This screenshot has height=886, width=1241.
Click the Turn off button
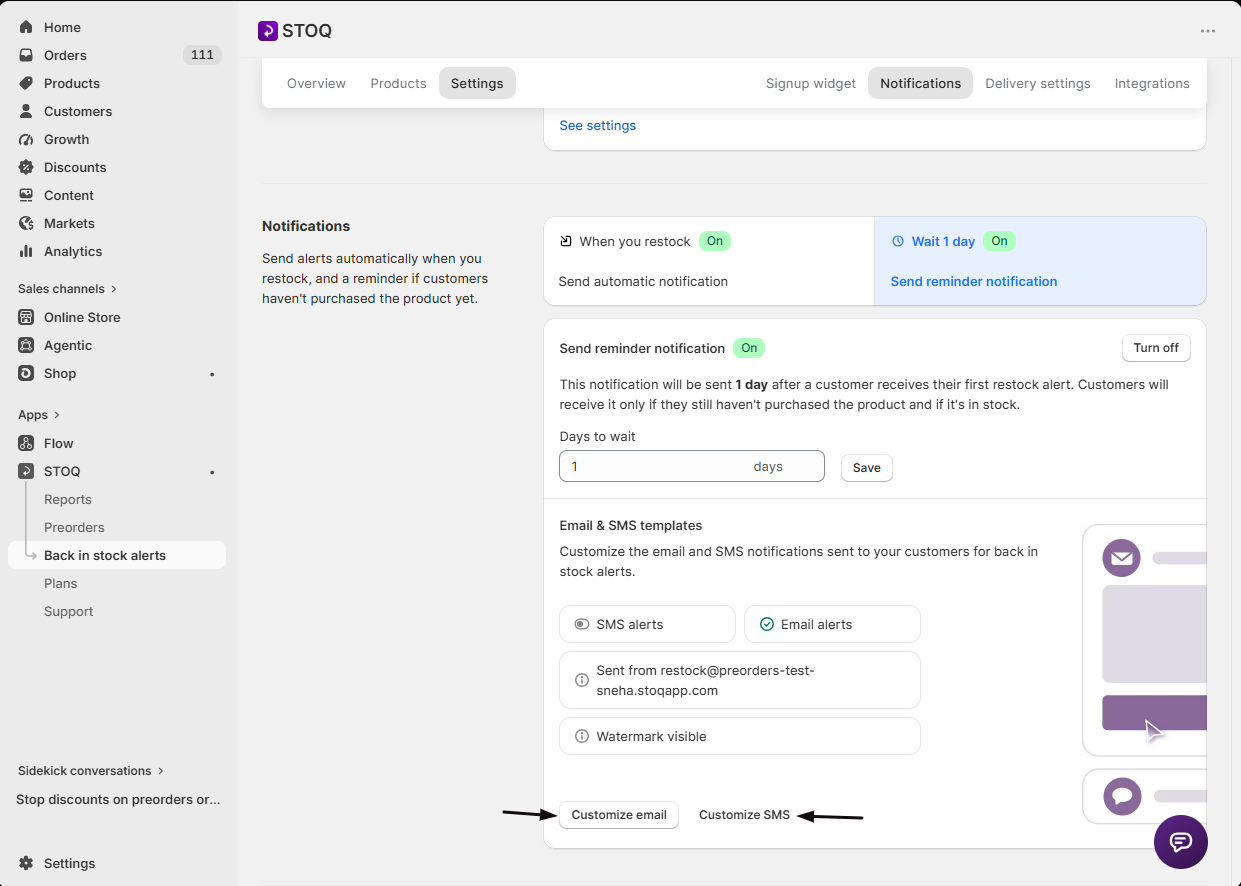(x=1156, y=348)
